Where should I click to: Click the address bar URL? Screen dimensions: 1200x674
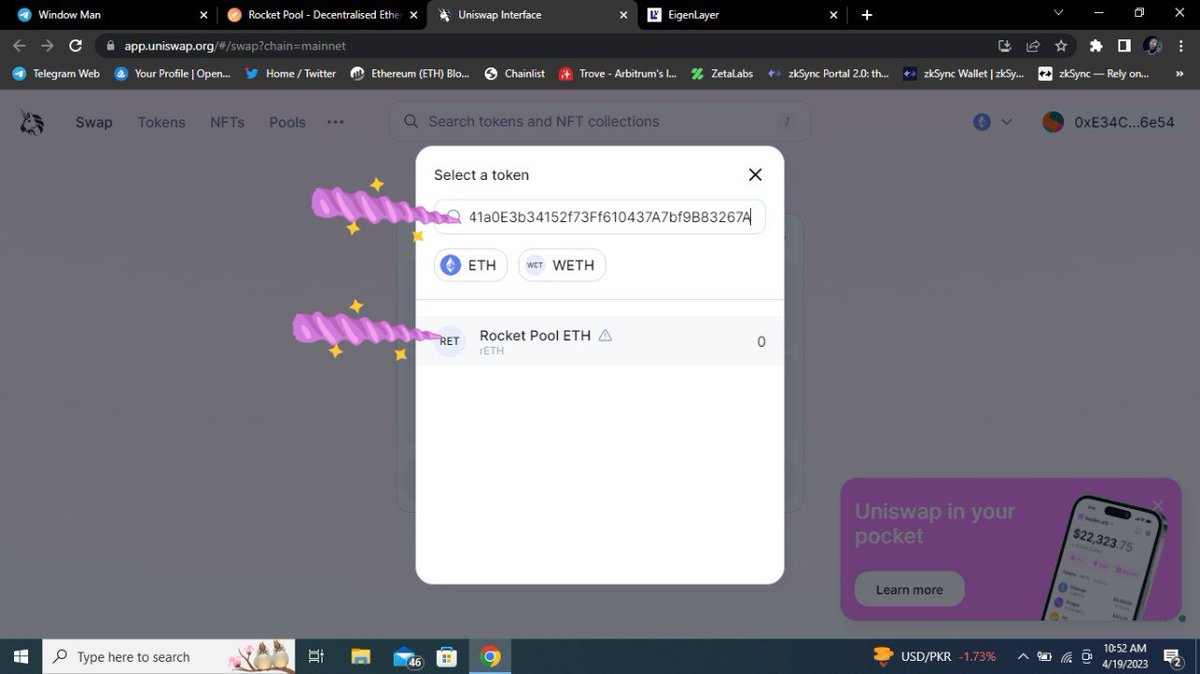235,46
